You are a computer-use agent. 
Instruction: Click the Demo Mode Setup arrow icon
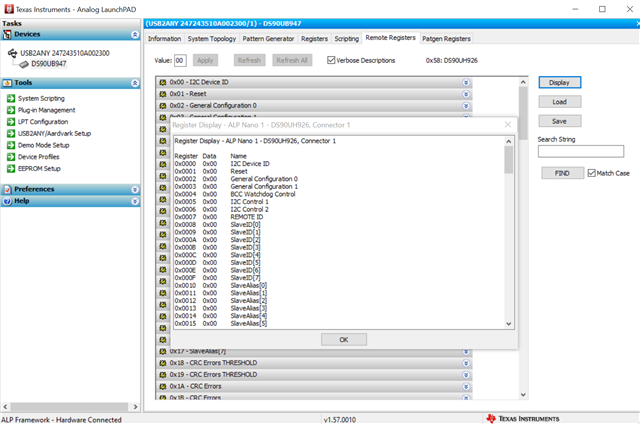[11, 145]
